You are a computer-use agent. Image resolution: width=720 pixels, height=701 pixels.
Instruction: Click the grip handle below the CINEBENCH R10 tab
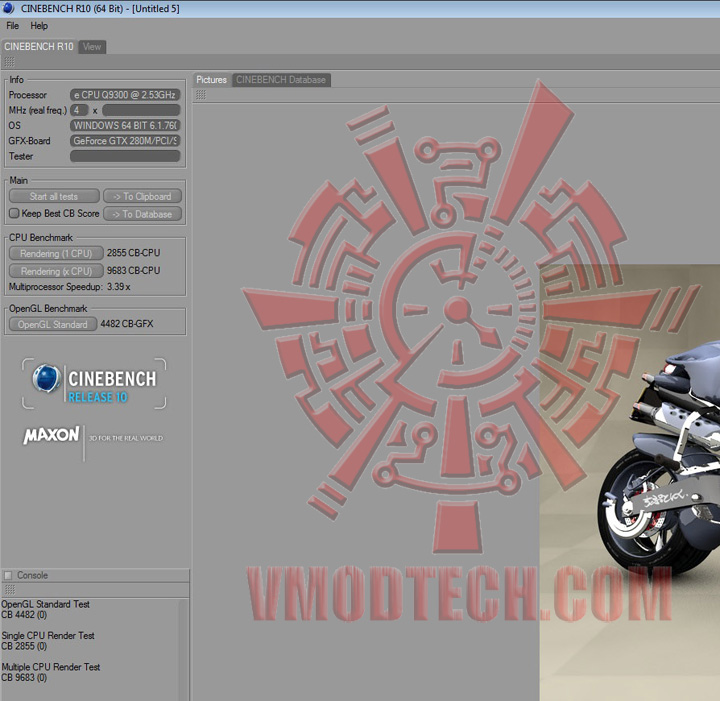point(10,62)
